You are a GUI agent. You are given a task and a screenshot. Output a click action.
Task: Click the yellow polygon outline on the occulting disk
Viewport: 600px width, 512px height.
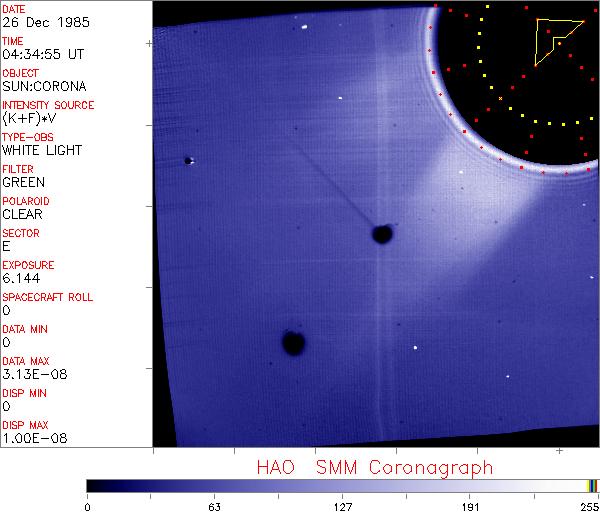(559, 42)
